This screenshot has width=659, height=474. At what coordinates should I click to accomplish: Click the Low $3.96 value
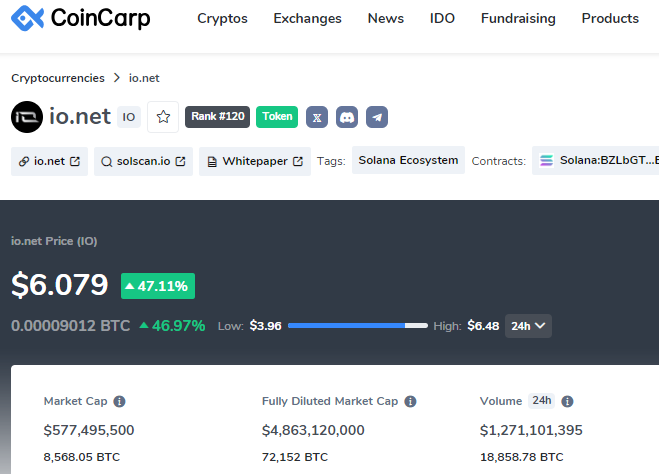coord(266,326)
